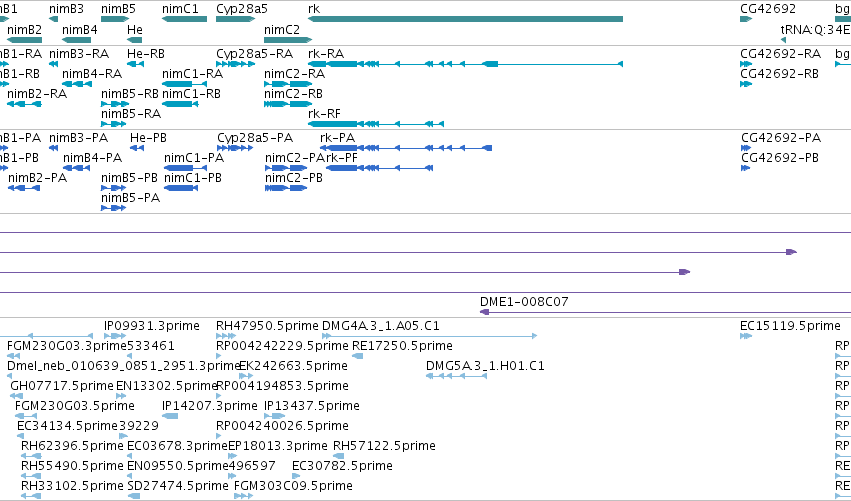Click the Cyp28a5-RA transcript label
Viewport: 851px width, 501px height.
click(x=255, y=54)
